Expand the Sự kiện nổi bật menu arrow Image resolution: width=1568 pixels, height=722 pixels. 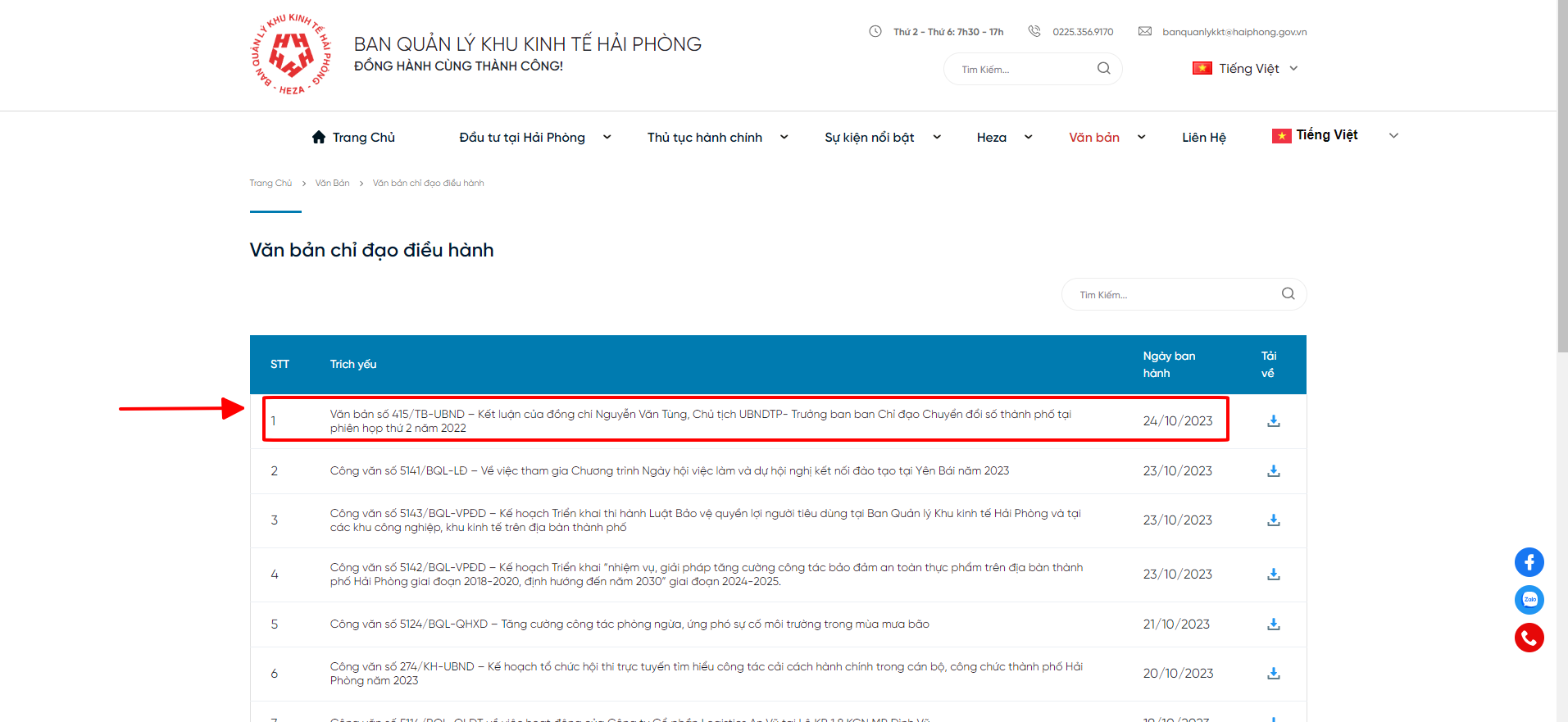tap(937, 137)
